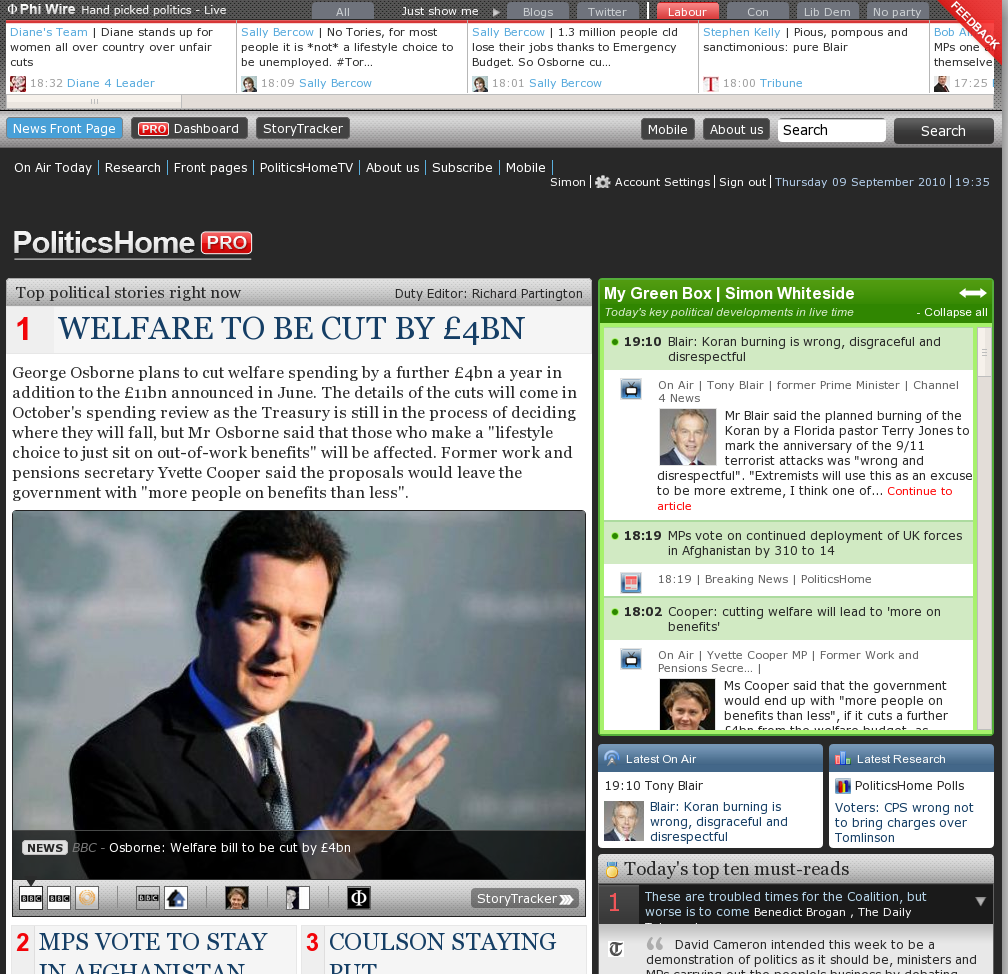Click The Times 'T' icon beside Cameron quote
Image resolution: width=1008 pixels, height=974 pixels.
coord(616,949)
